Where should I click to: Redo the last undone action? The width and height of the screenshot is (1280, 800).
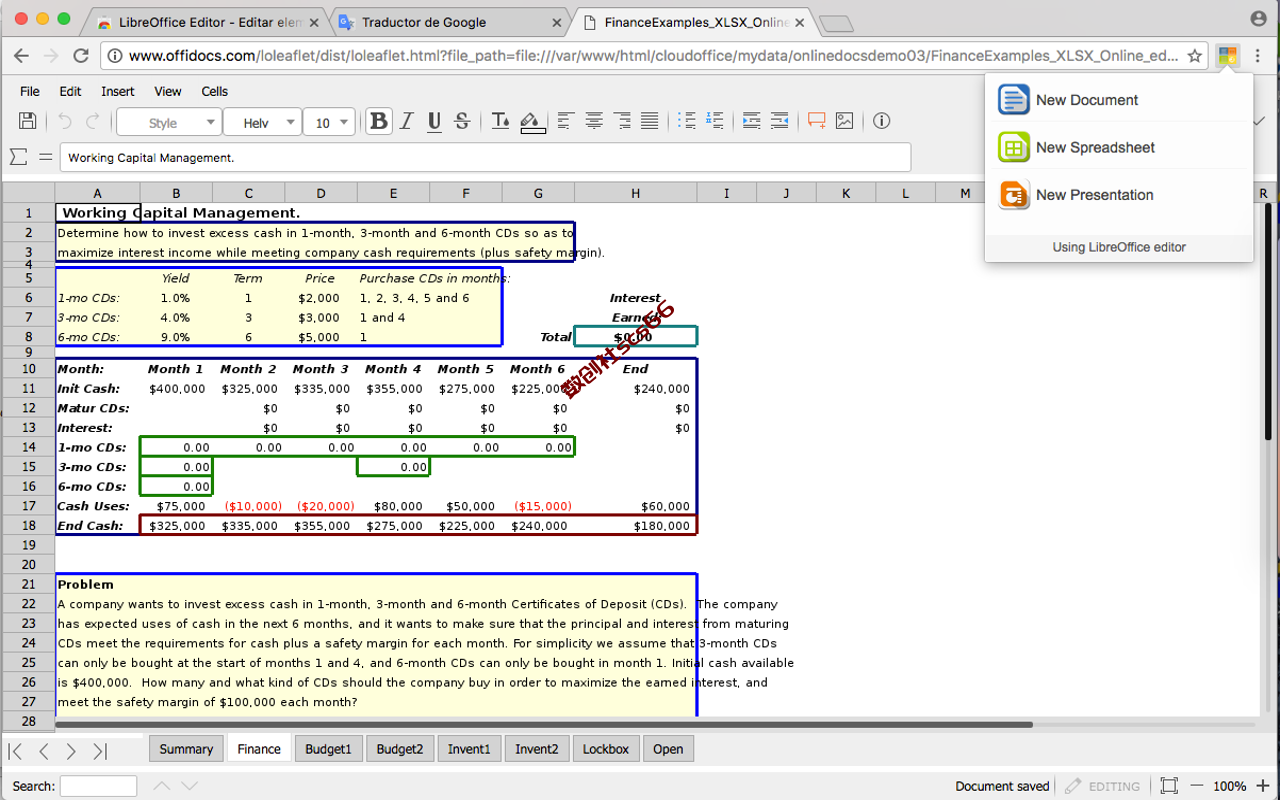click(93, 121)
